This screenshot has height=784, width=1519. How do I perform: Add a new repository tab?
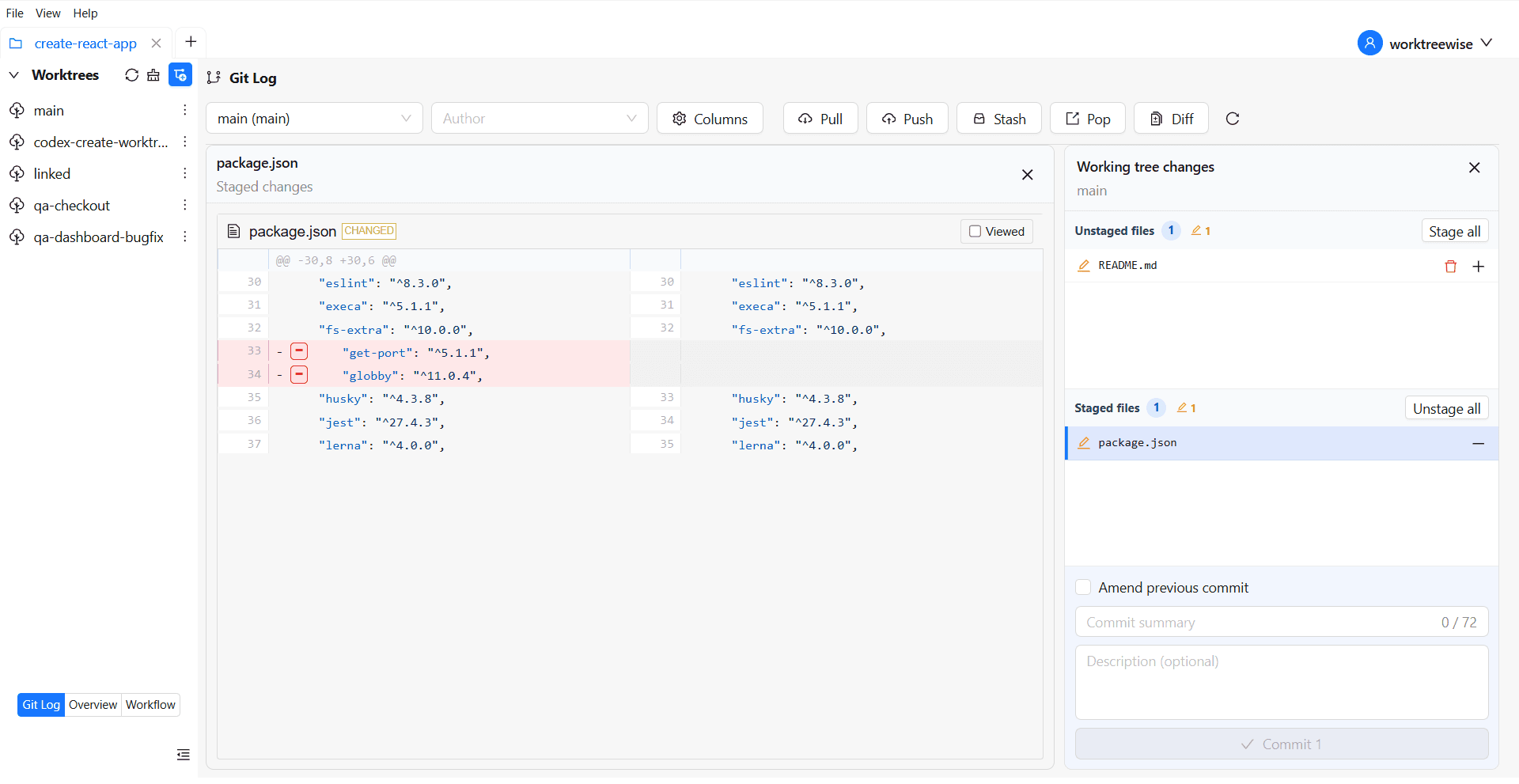(x=191, y=42)
